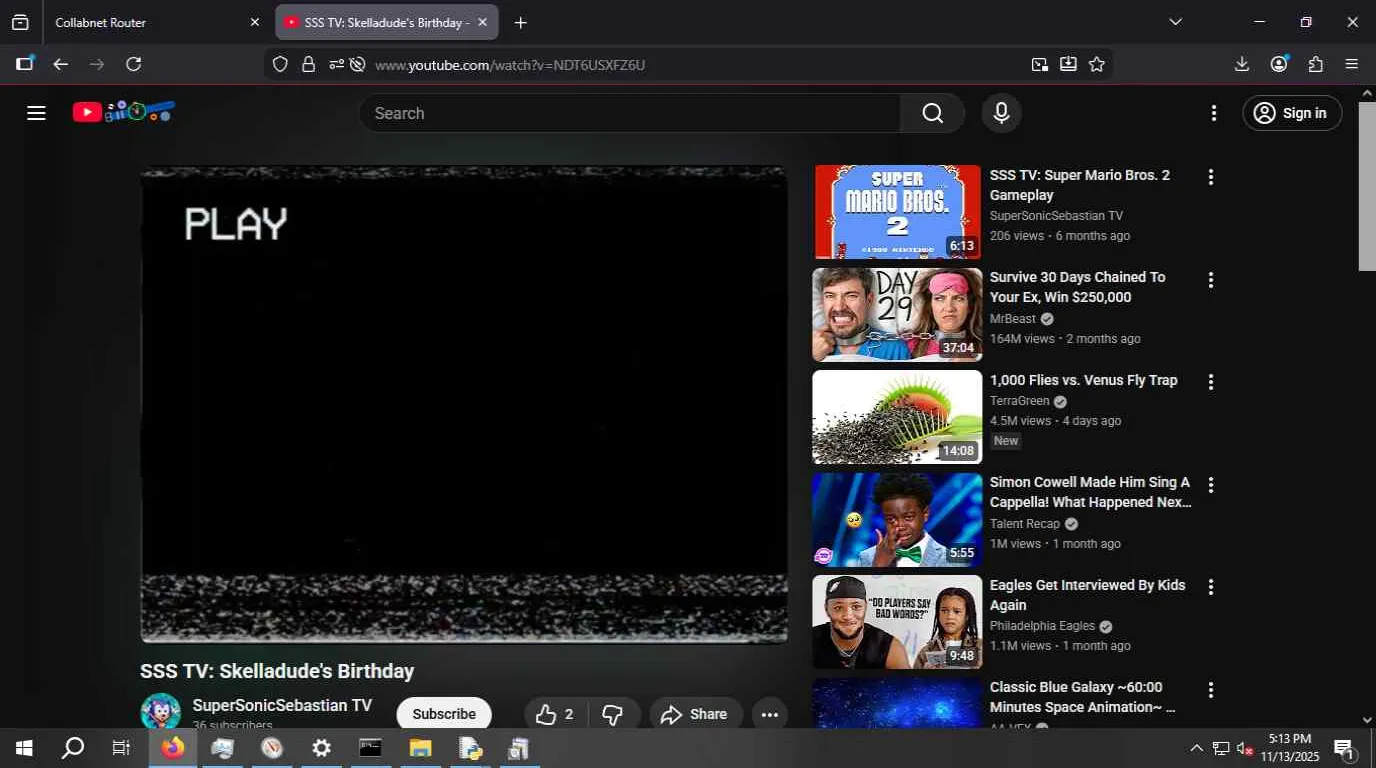Open YouTube settings three-dot menu beside Sign in

coord(1214,113)
